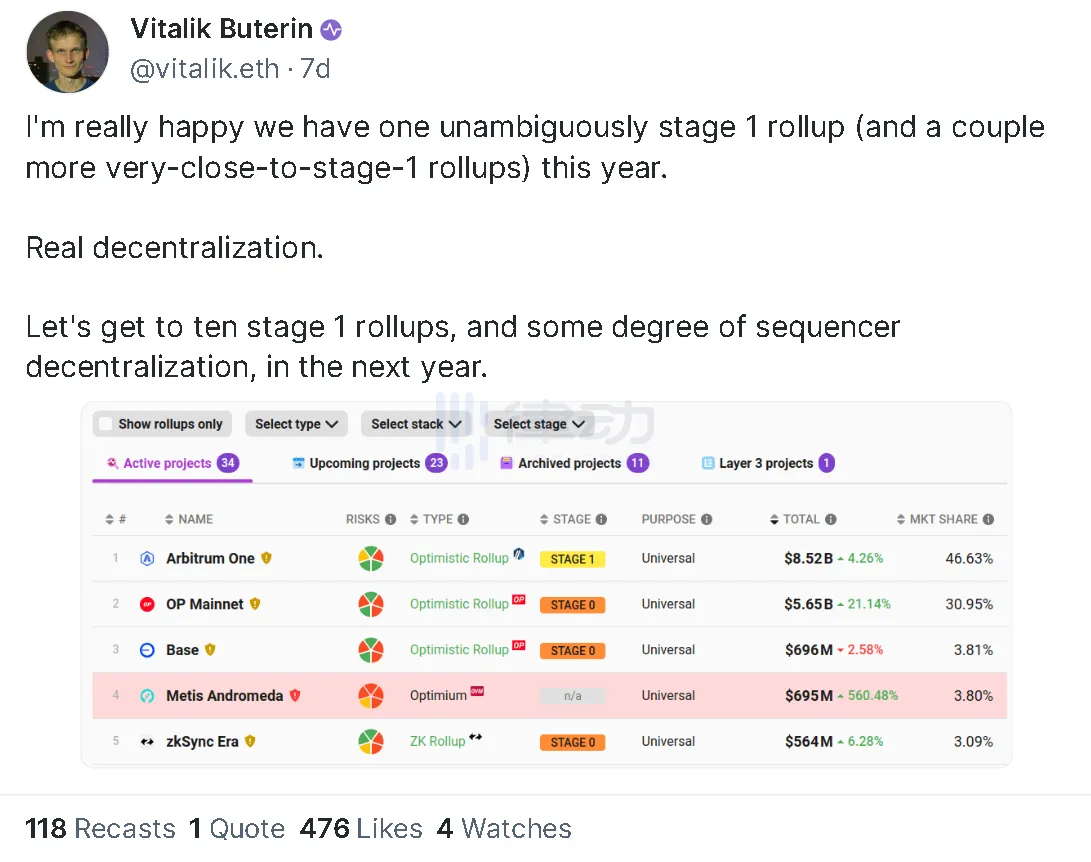
Task: Click the Arbitrum One logo icon
Action: (148, 559)
